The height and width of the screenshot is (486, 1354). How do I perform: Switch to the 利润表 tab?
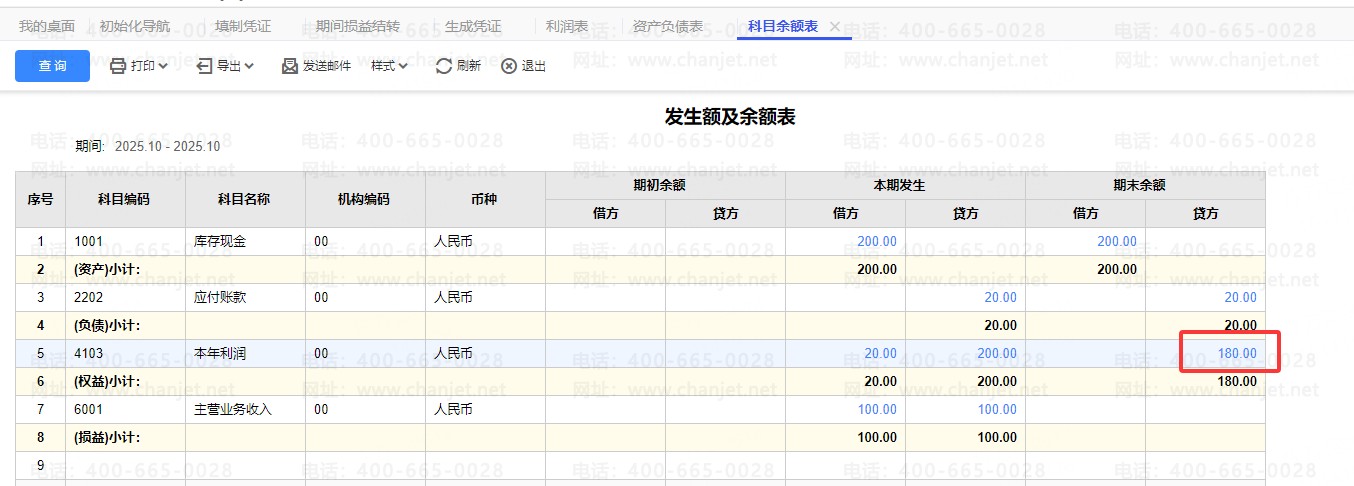pos(567,26)
